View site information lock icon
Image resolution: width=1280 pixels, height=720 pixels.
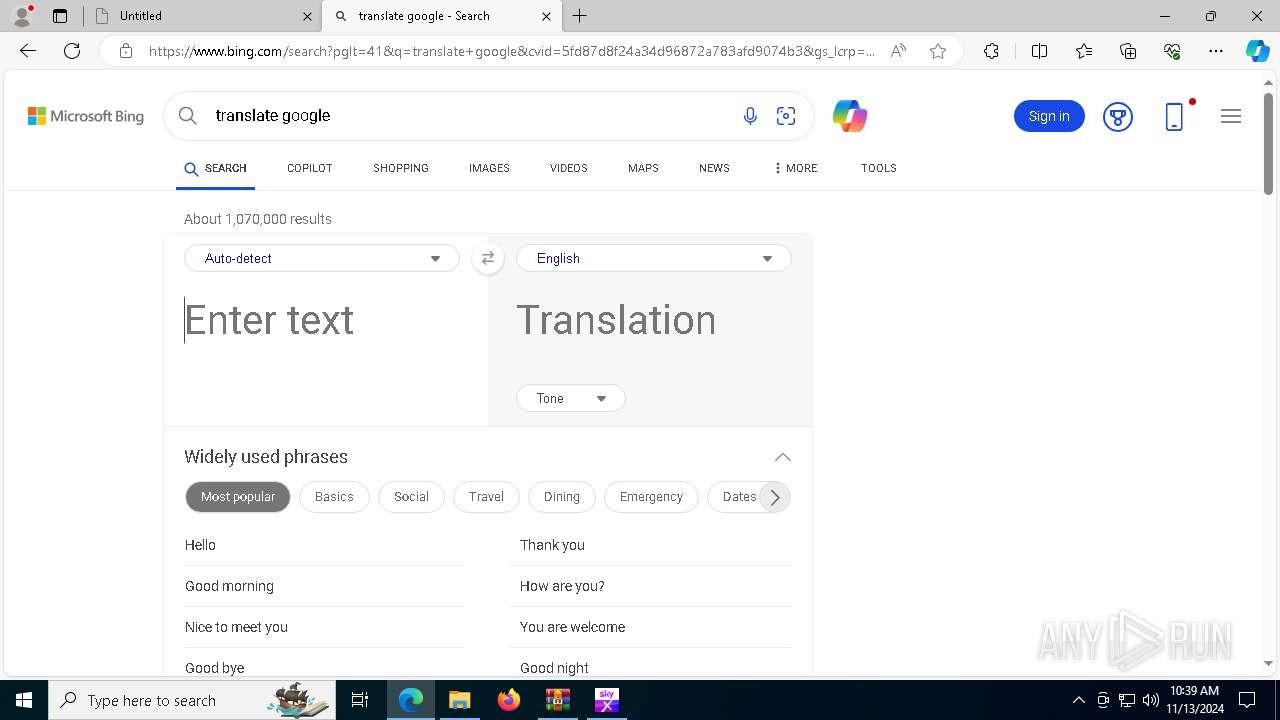(126, 51)
